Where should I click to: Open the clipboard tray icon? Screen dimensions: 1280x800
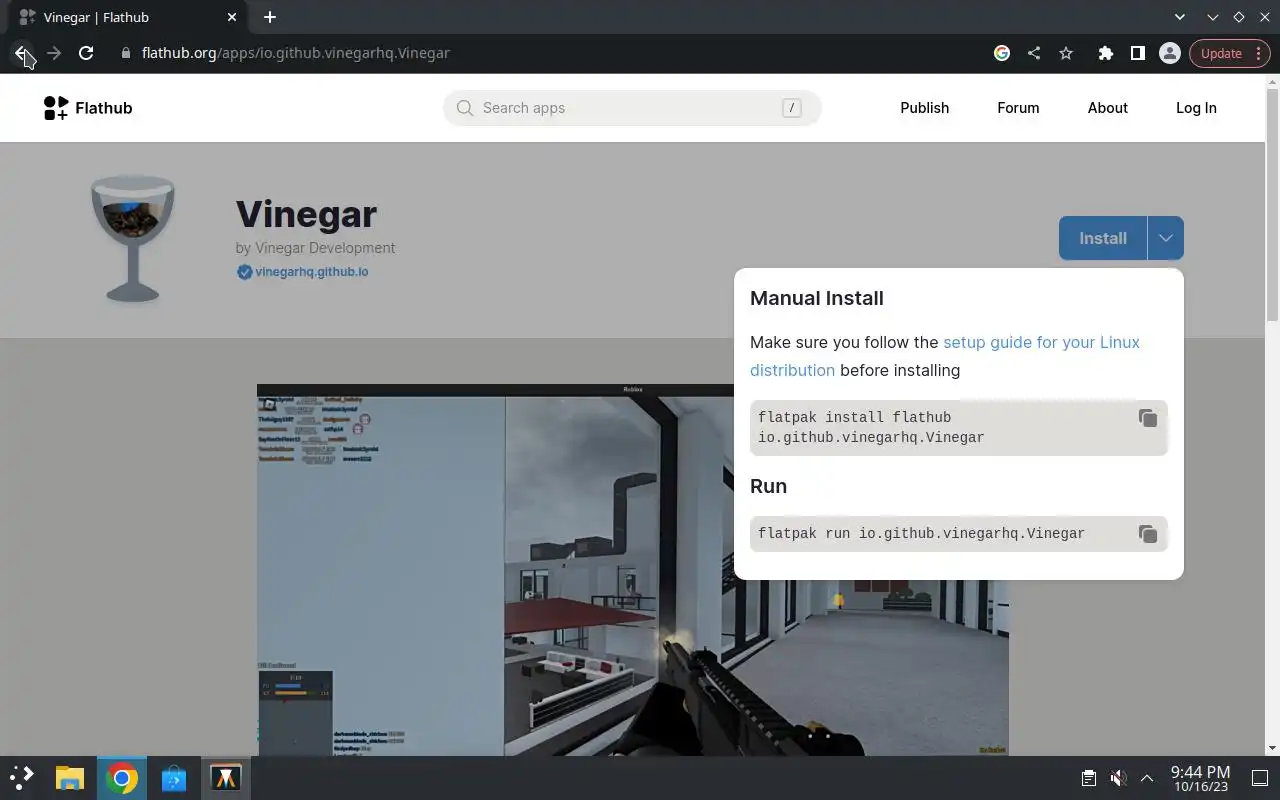(1089, 778)
